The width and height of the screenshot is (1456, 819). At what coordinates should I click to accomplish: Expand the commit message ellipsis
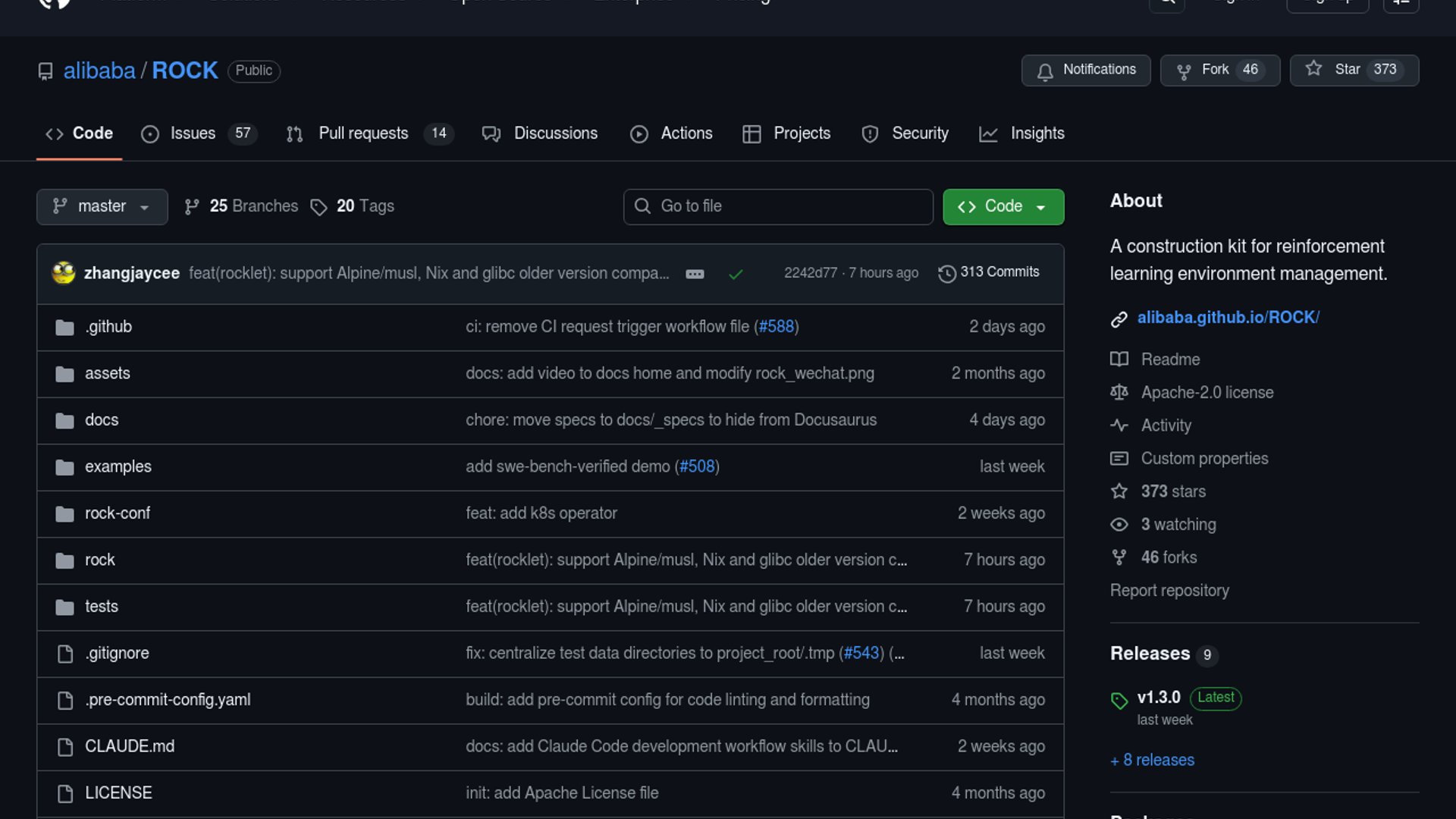click(695, 274)
